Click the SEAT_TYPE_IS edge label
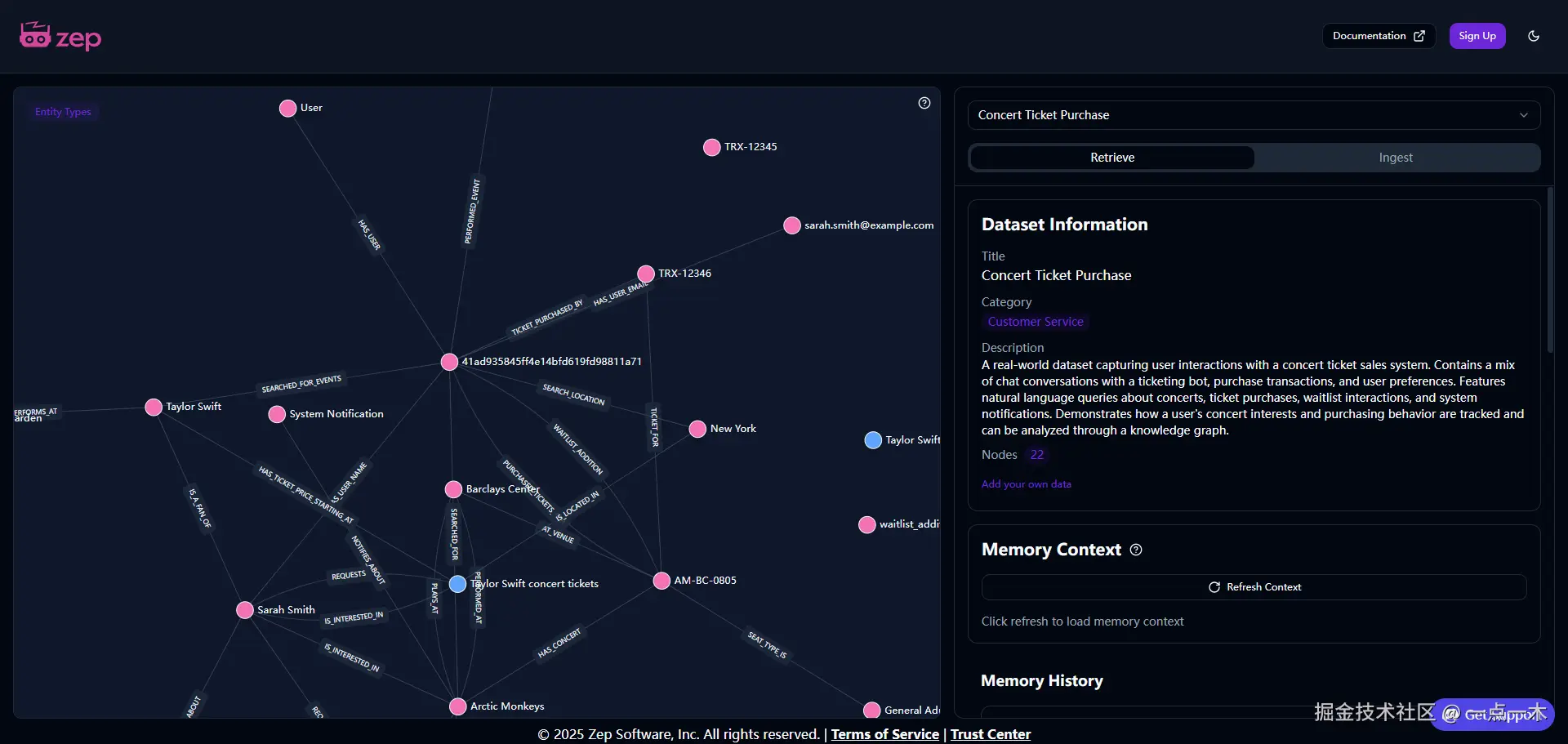 coord(768,644)
